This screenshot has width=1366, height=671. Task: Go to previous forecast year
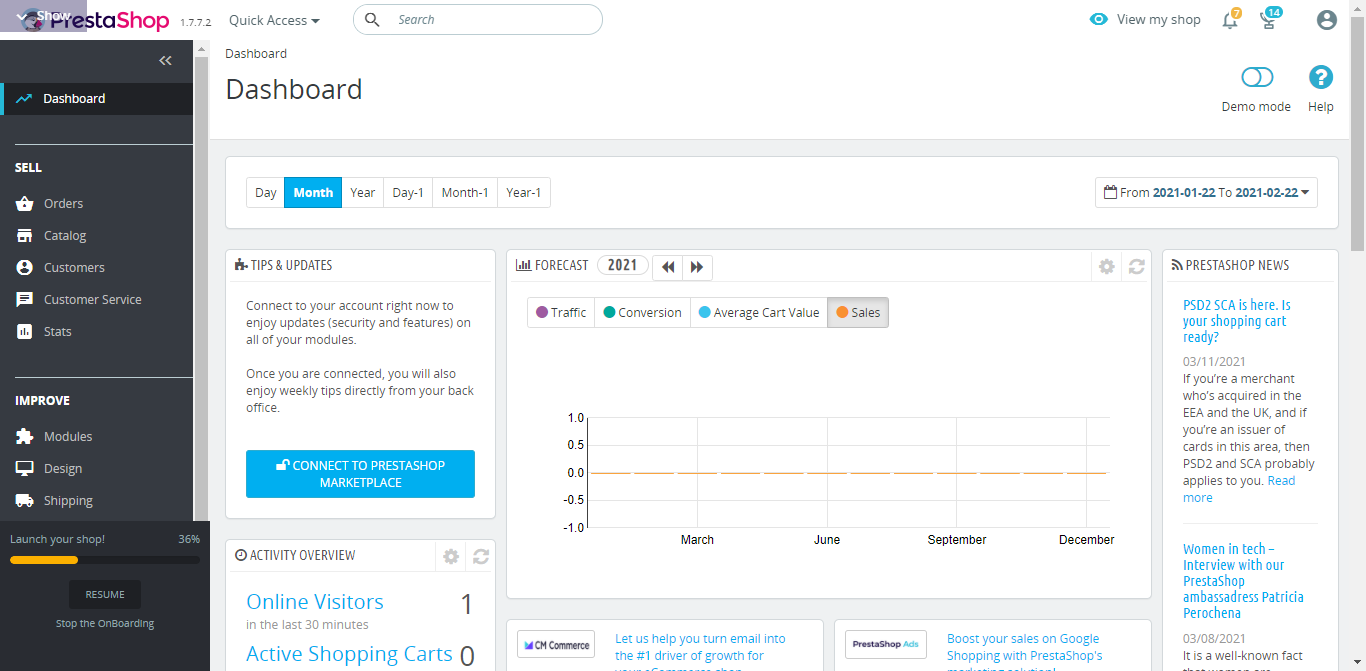click(x=668, y=267)
